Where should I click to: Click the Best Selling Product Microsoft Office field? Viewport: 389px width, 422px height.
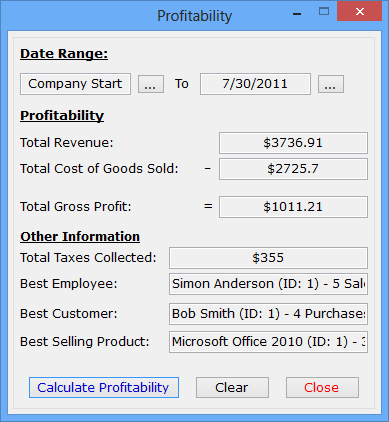coord(268,342)
